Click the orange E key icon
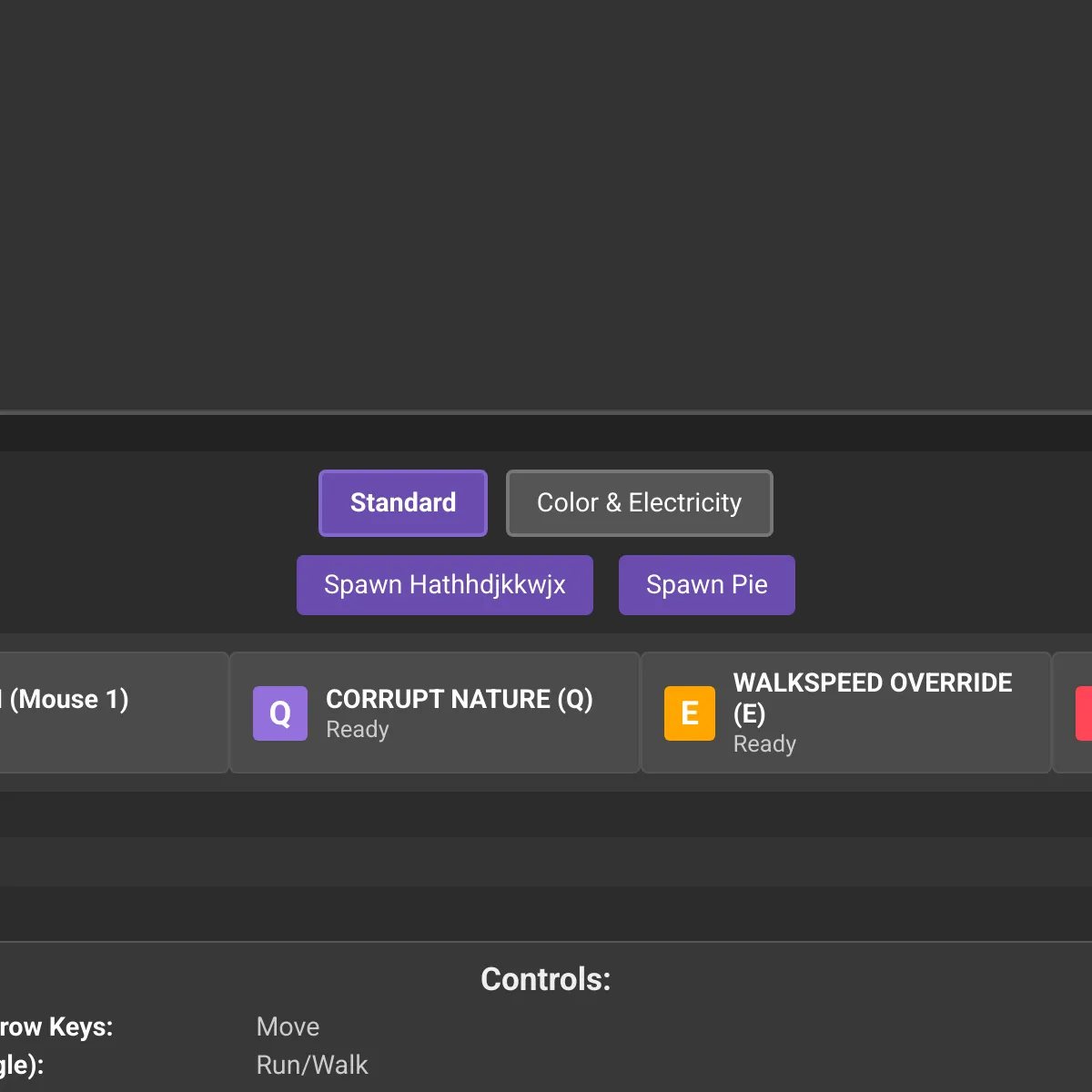The width and height of the screenshot is (1092, 1092). (x=690, y=713)
